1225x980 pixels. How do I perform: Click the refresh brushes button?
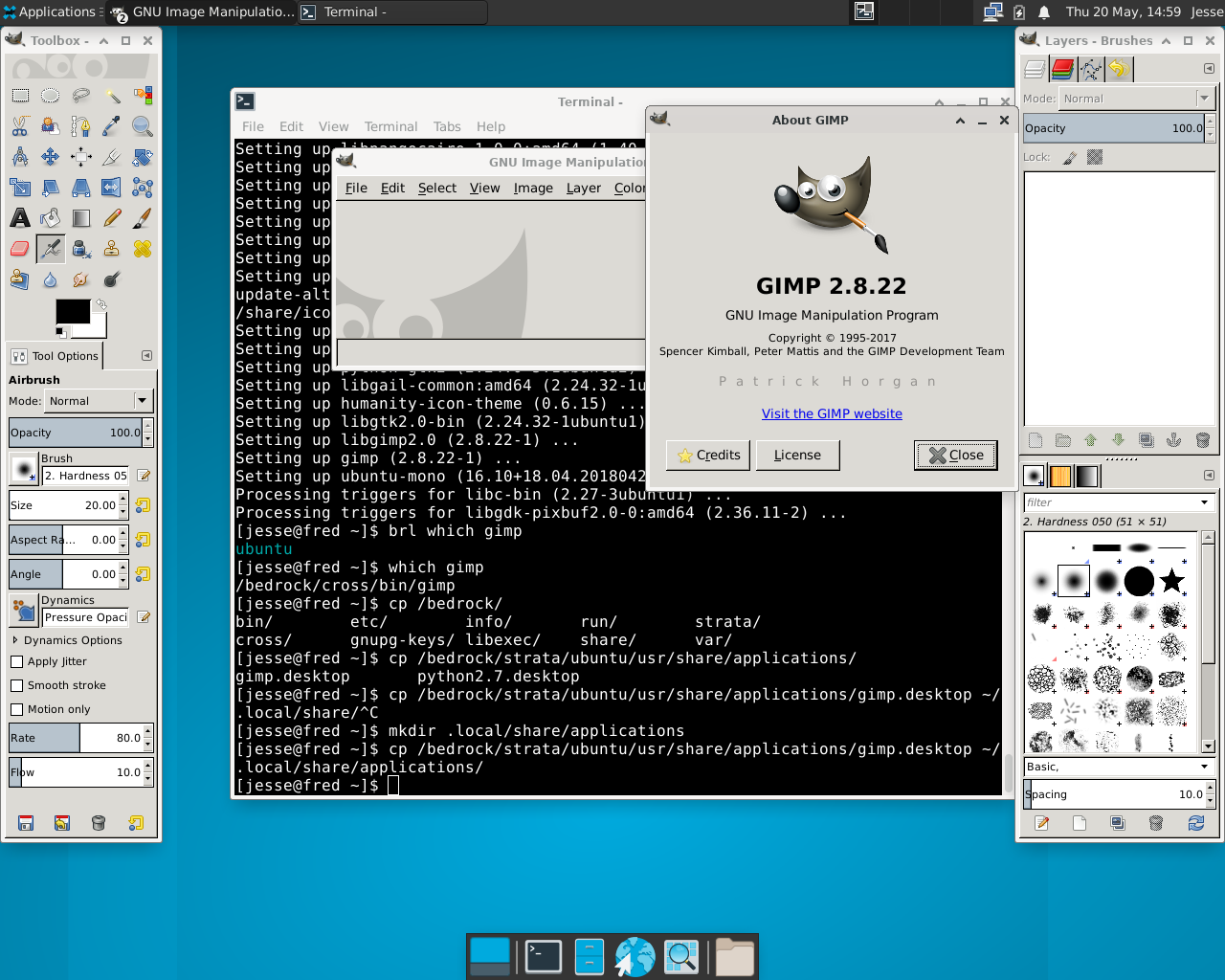(x=1196, y=823)
